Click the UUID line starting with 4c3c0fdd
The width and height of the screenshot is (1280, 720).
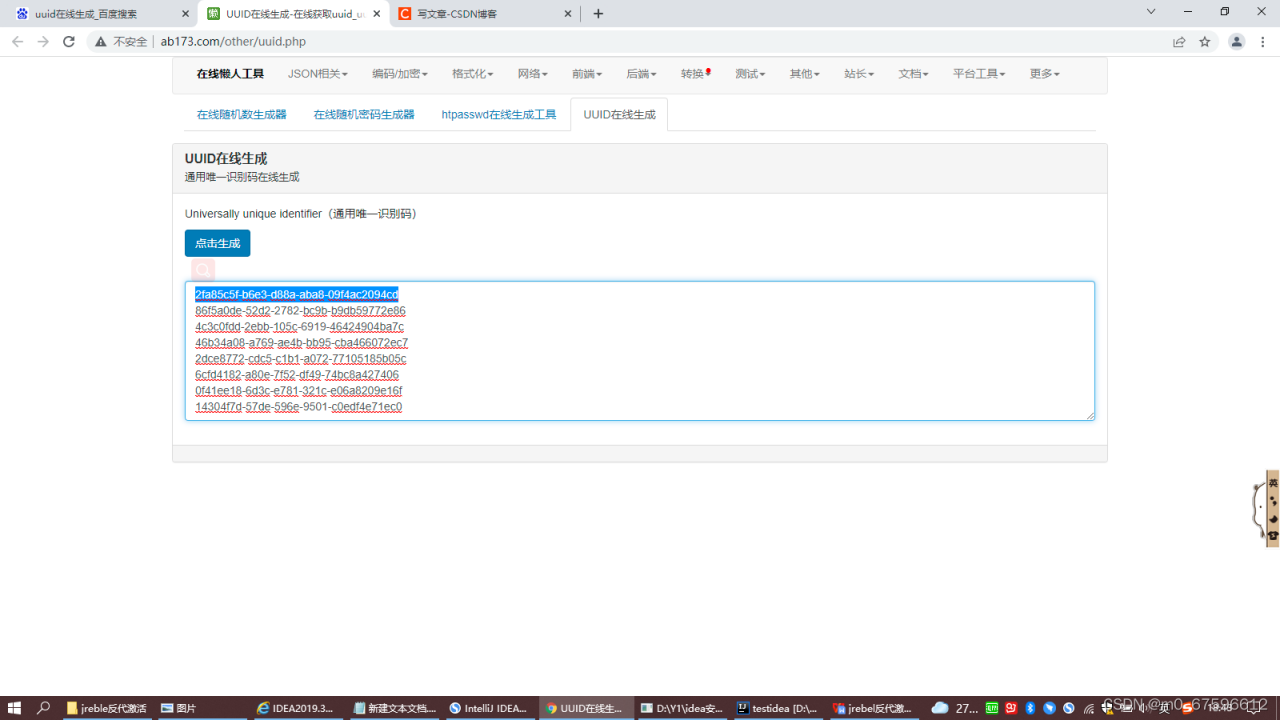click(x=299, y=327)
